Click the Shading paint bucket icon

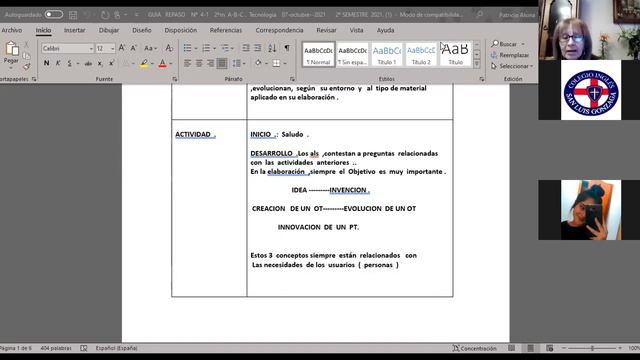pyautogui.click(x=258, y=63)
